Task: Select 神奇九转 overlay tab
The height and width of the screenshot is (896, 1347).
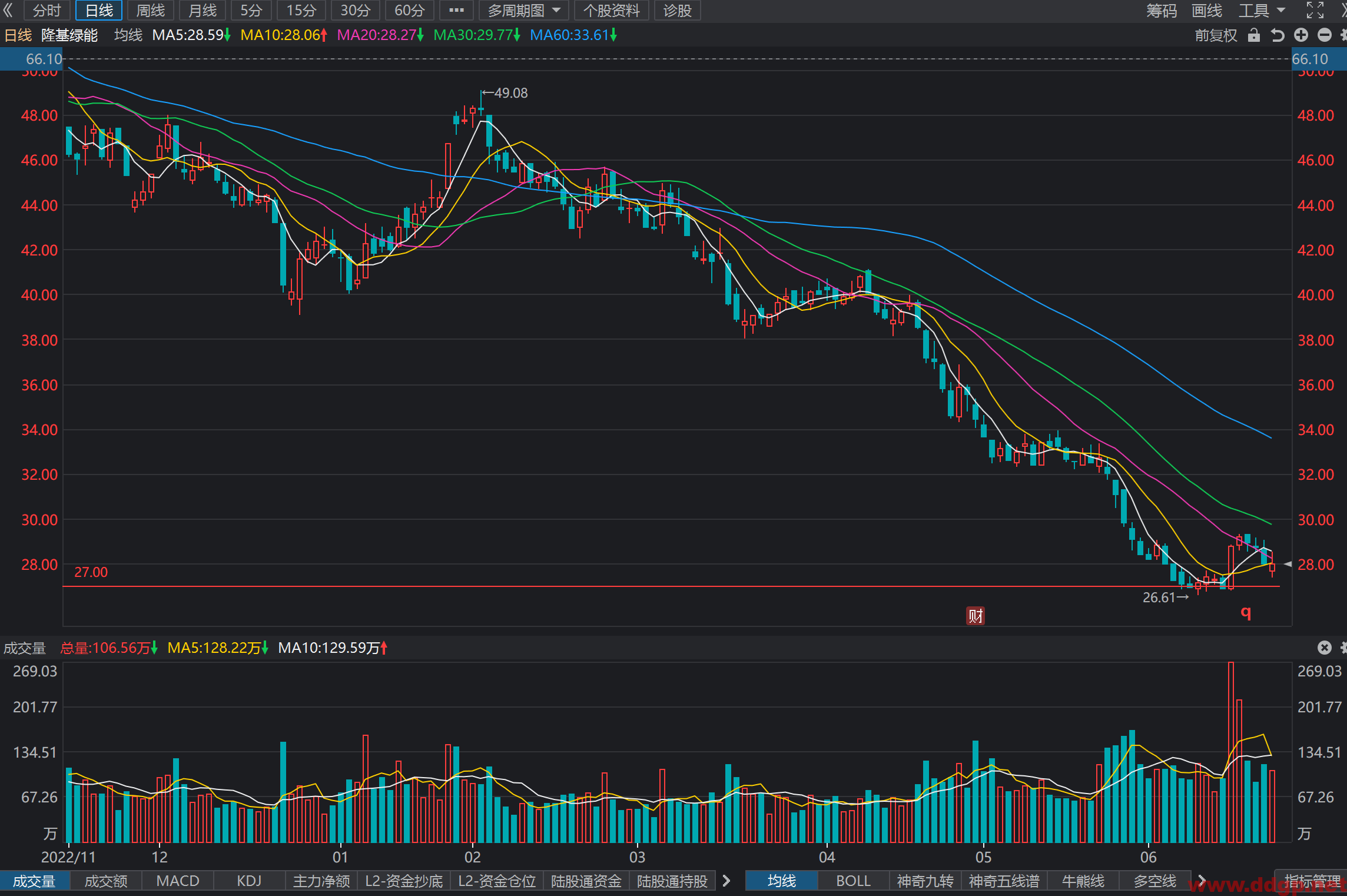Action: coord(925,881)
